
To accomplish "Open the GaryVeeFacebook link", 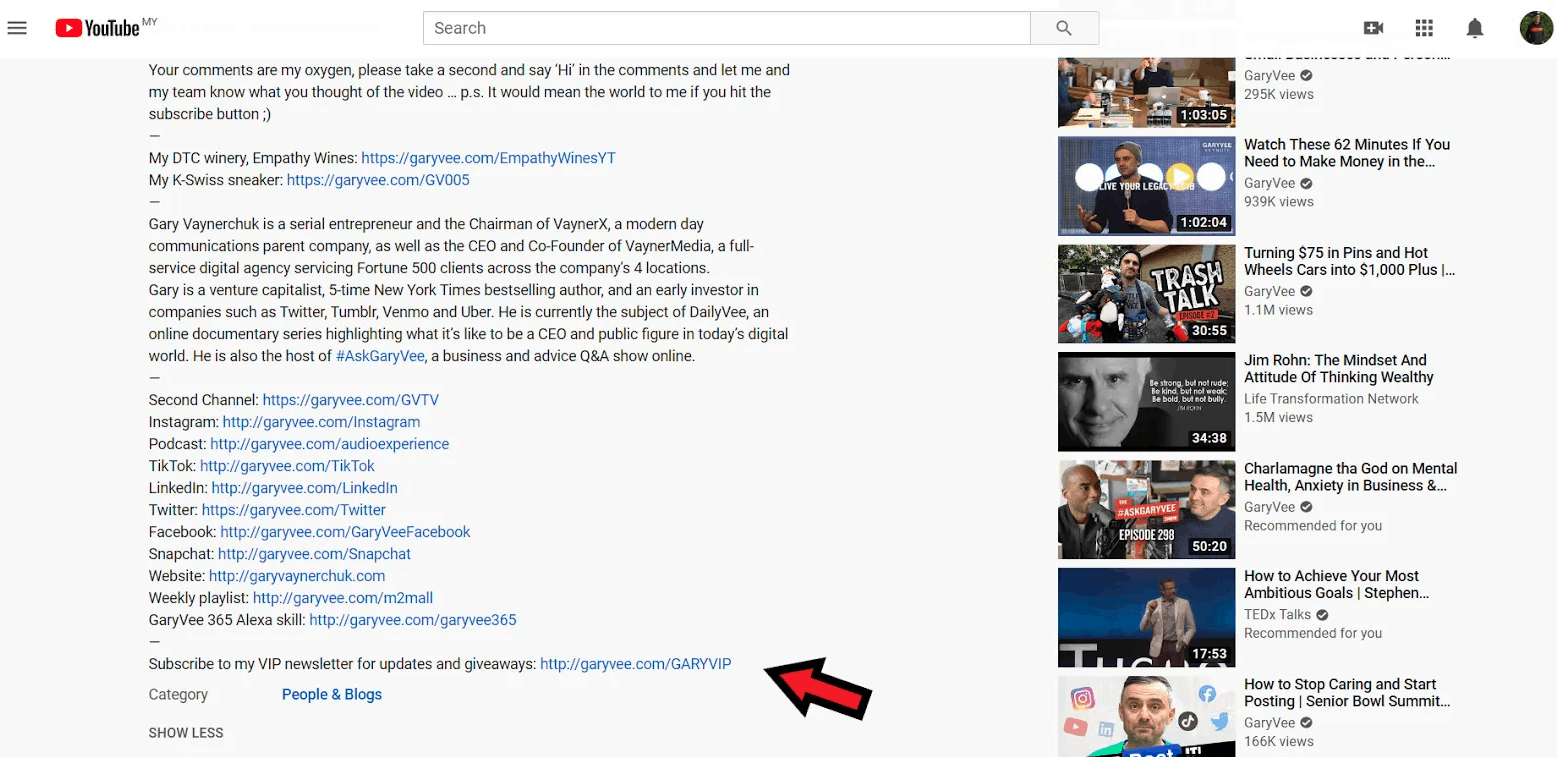I will [345, 532].
